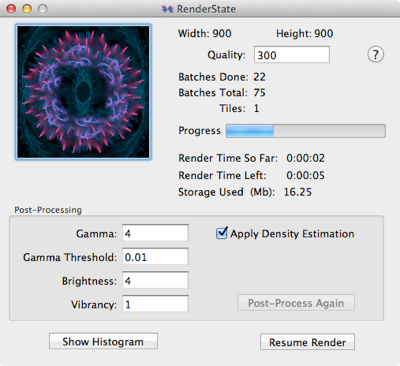400x366 pixels.
Task: Click the Quality input field
Action: click(292, 55)
